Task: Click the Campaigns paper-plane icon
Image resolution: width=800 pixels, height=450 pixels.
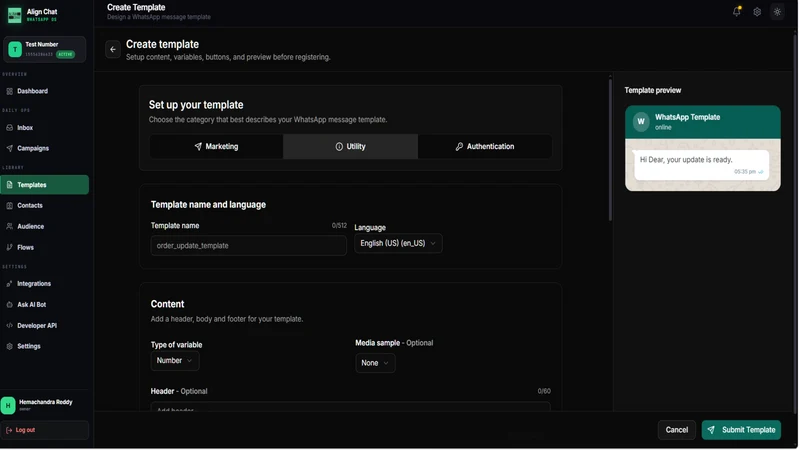Action: click(10, 148)
